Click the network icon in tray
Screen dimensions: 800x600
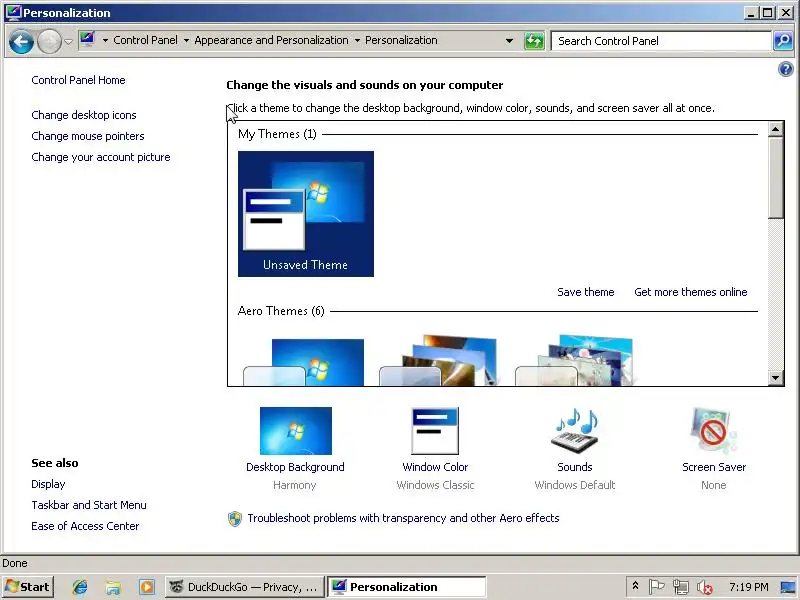(x=680, y=587)
